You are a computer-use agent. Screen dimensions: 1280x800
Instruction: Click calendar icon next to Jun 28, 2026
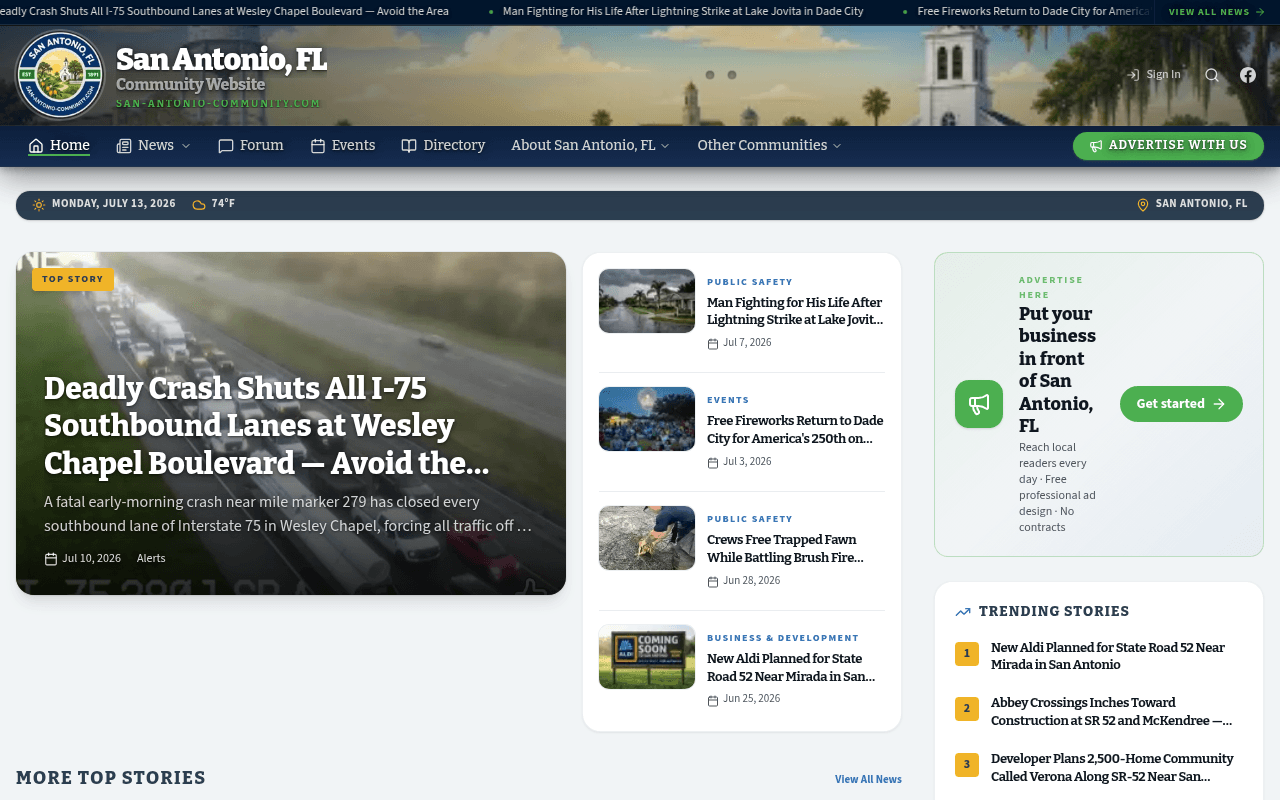point(713,582)
